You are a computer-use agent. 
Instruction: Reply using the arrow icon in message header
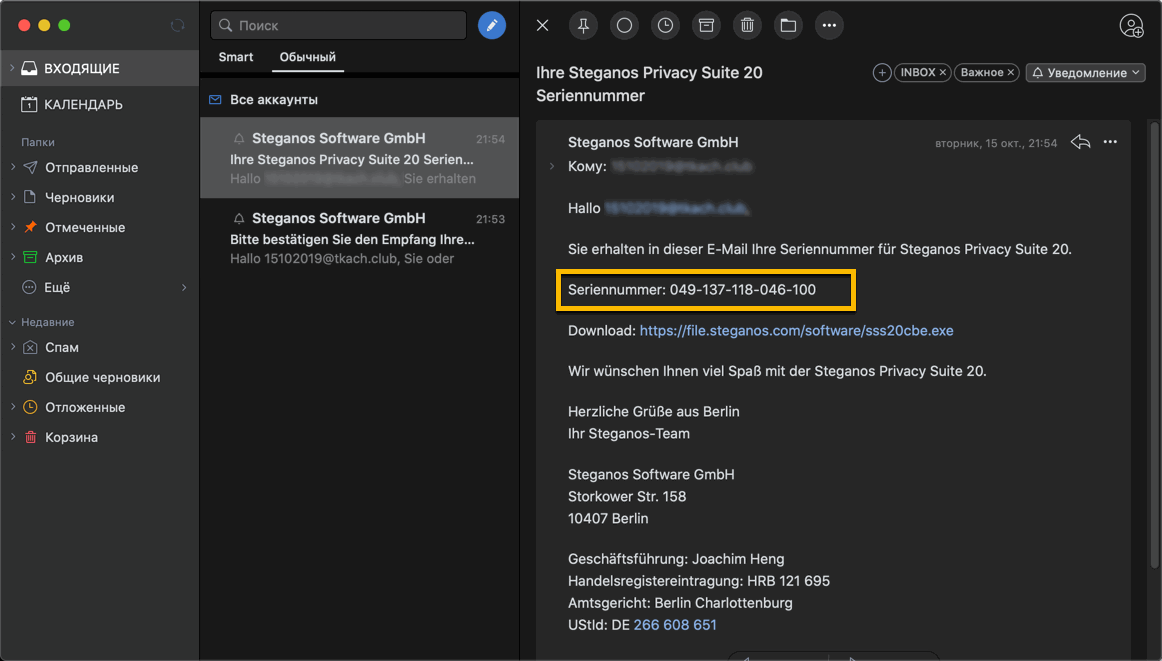click(1080, 142)
